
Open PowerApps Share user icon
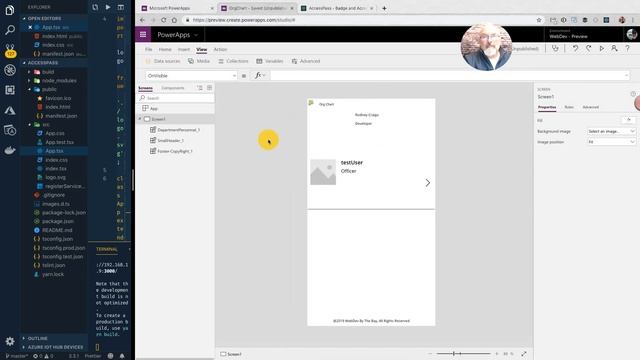[614, 49]
